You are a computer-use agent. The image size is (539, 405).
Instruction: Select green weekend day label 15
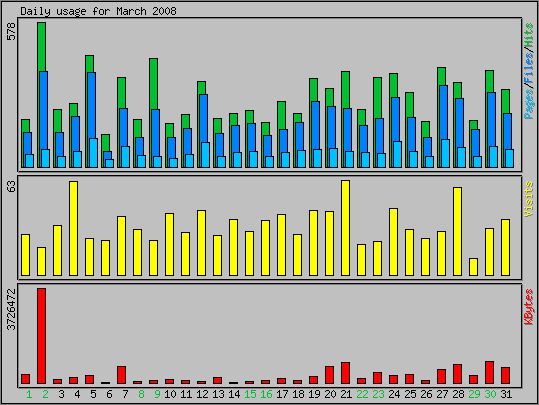(250, 394)
